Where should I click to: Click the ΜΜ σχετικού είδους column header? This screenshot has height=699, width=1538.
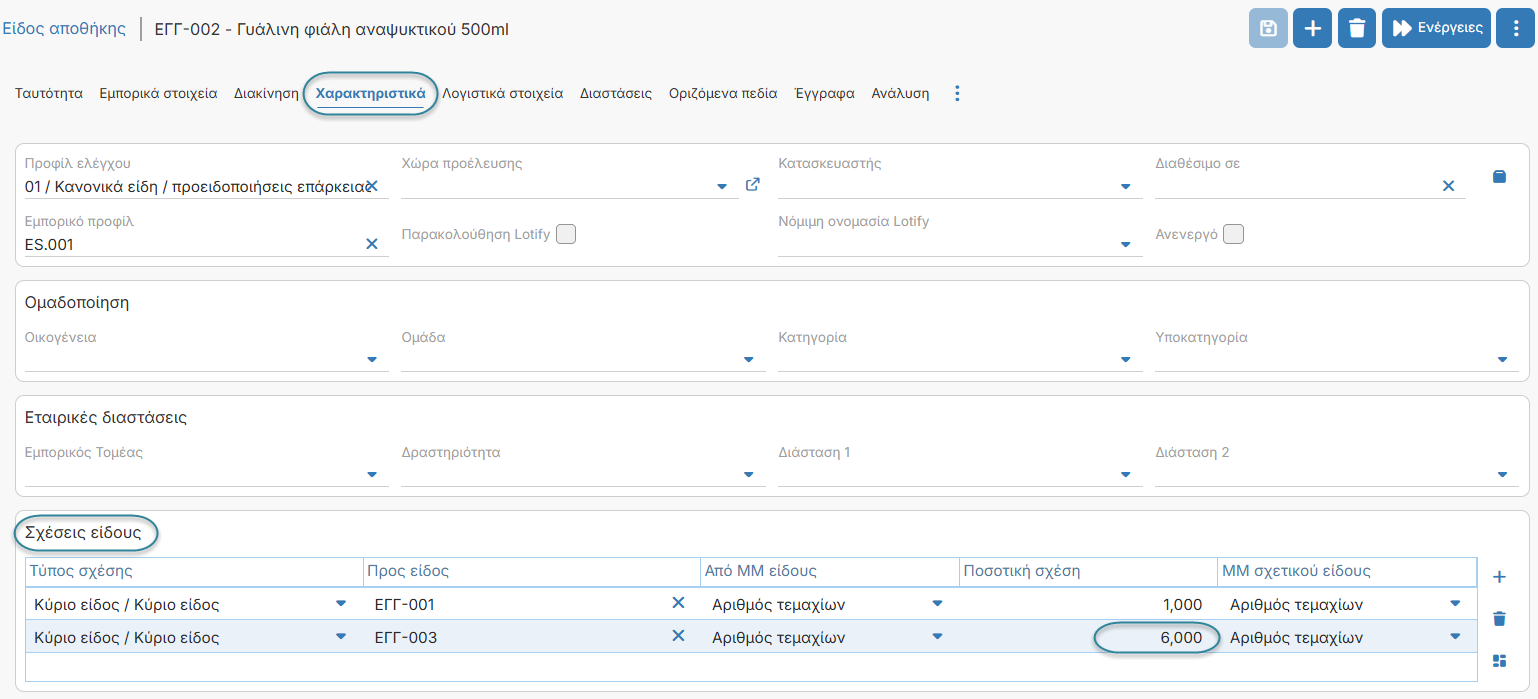pyautogui.click(x=1347, y=572)
